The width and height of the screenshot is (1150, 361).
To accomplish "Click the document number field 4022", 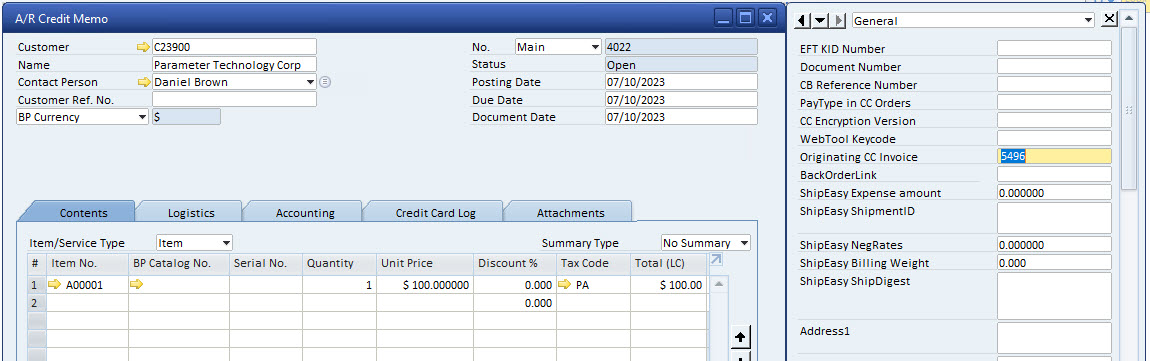I will [681, 47].
